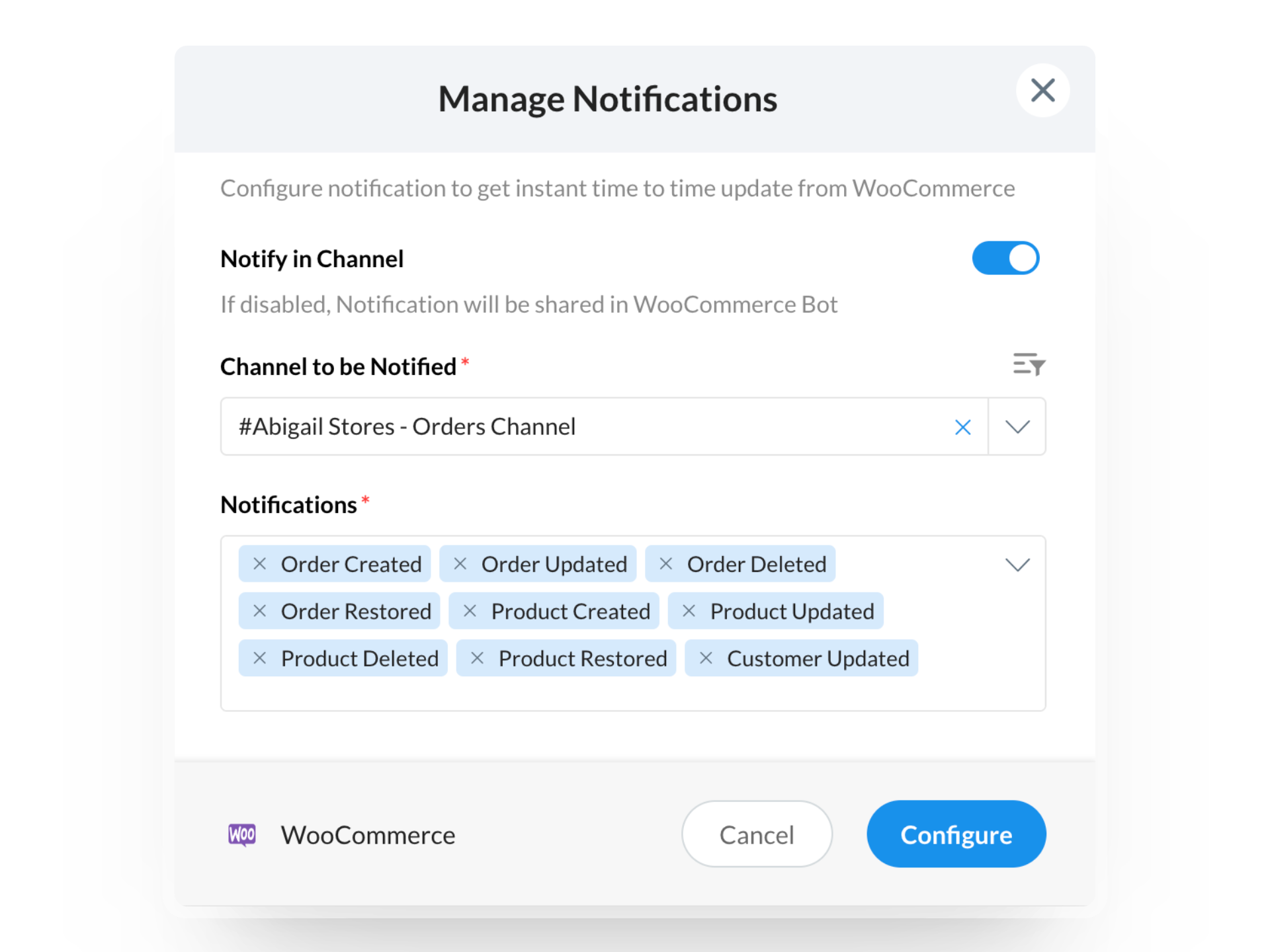Click the WooCommerce logo icon
Screen dimensions: 1270x952
(242, 835)
